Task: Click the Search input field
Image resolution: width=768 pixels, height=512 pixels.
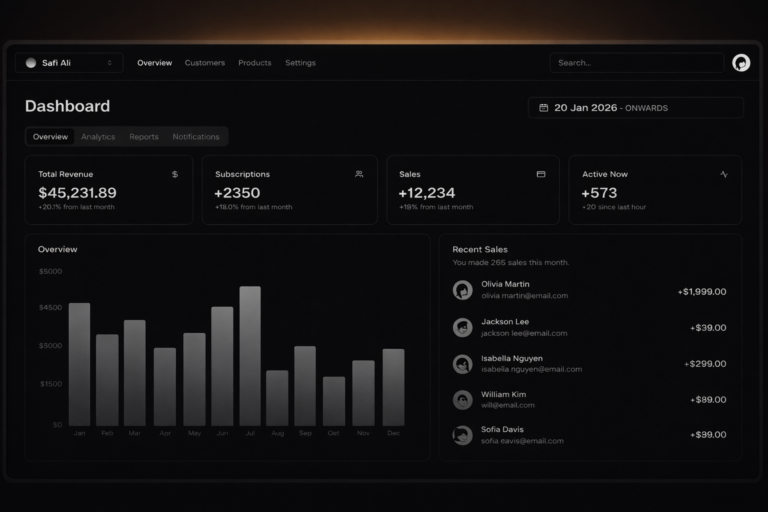Action: click(x=636, y=63)
